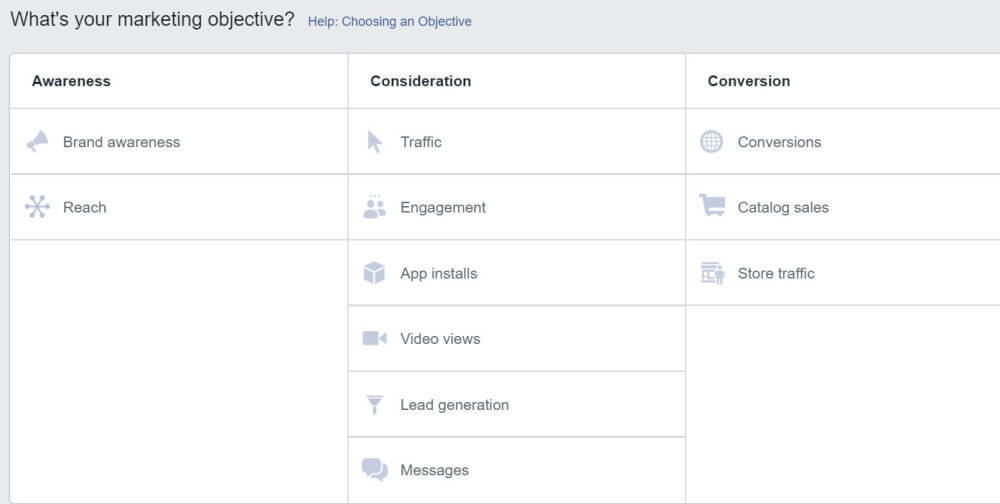Image resolution: width=1000 pixels, height=504 pixels.
Task: Click the Engagement people icon
Action: [x=375, y=207]
